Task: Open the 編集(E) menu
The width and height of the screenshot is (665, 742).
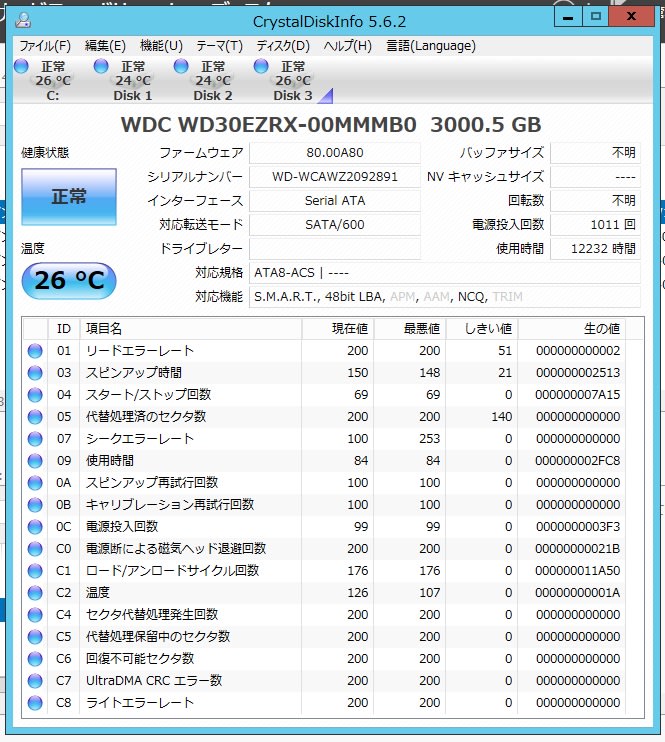Action: coord(105,46)
